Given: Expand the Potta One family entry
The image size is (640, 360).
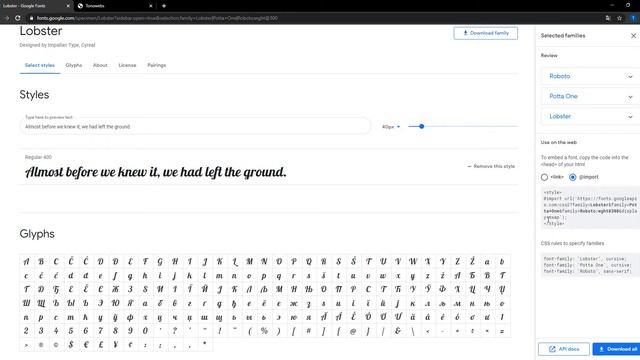Looking at the screenshot, I should (x=590, y=96).
